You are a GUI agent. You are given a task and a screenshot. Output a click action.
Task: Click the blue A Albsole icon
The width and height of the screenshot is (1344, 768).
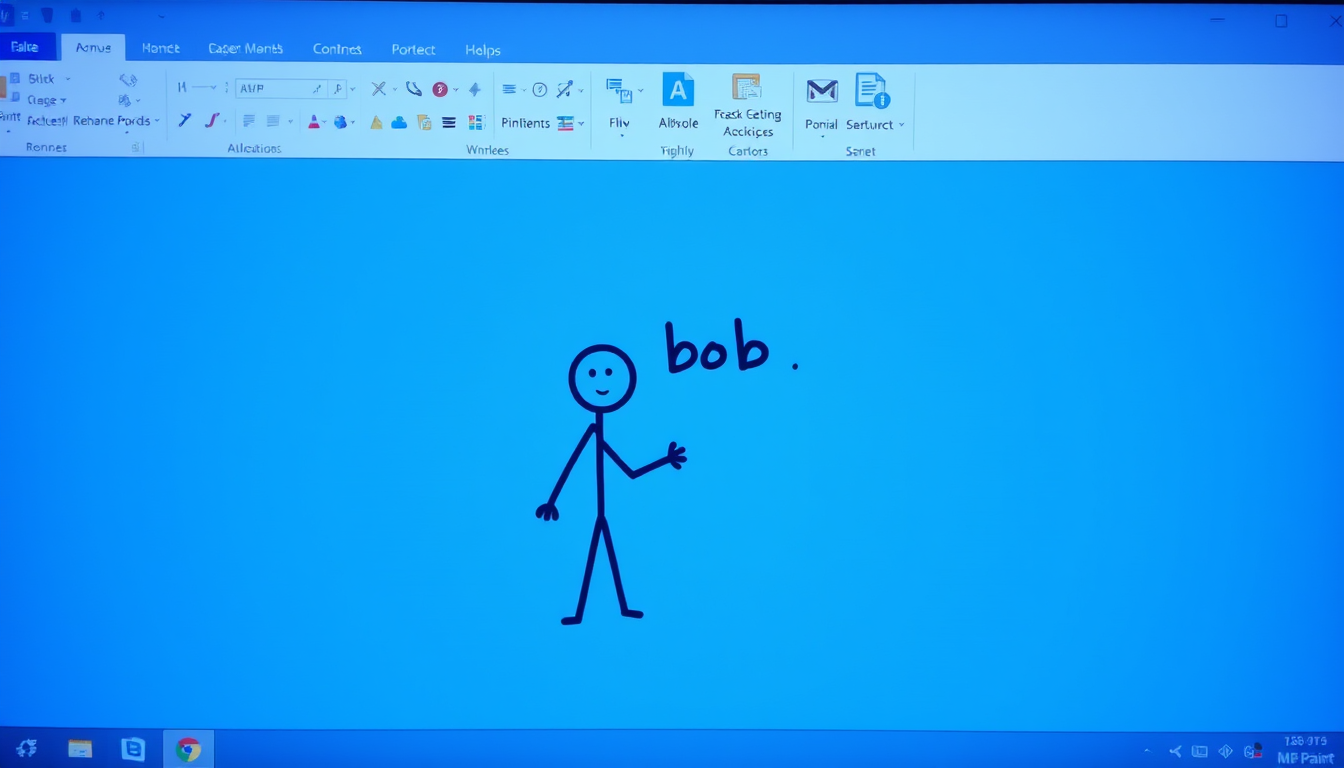tap(678, 90)
